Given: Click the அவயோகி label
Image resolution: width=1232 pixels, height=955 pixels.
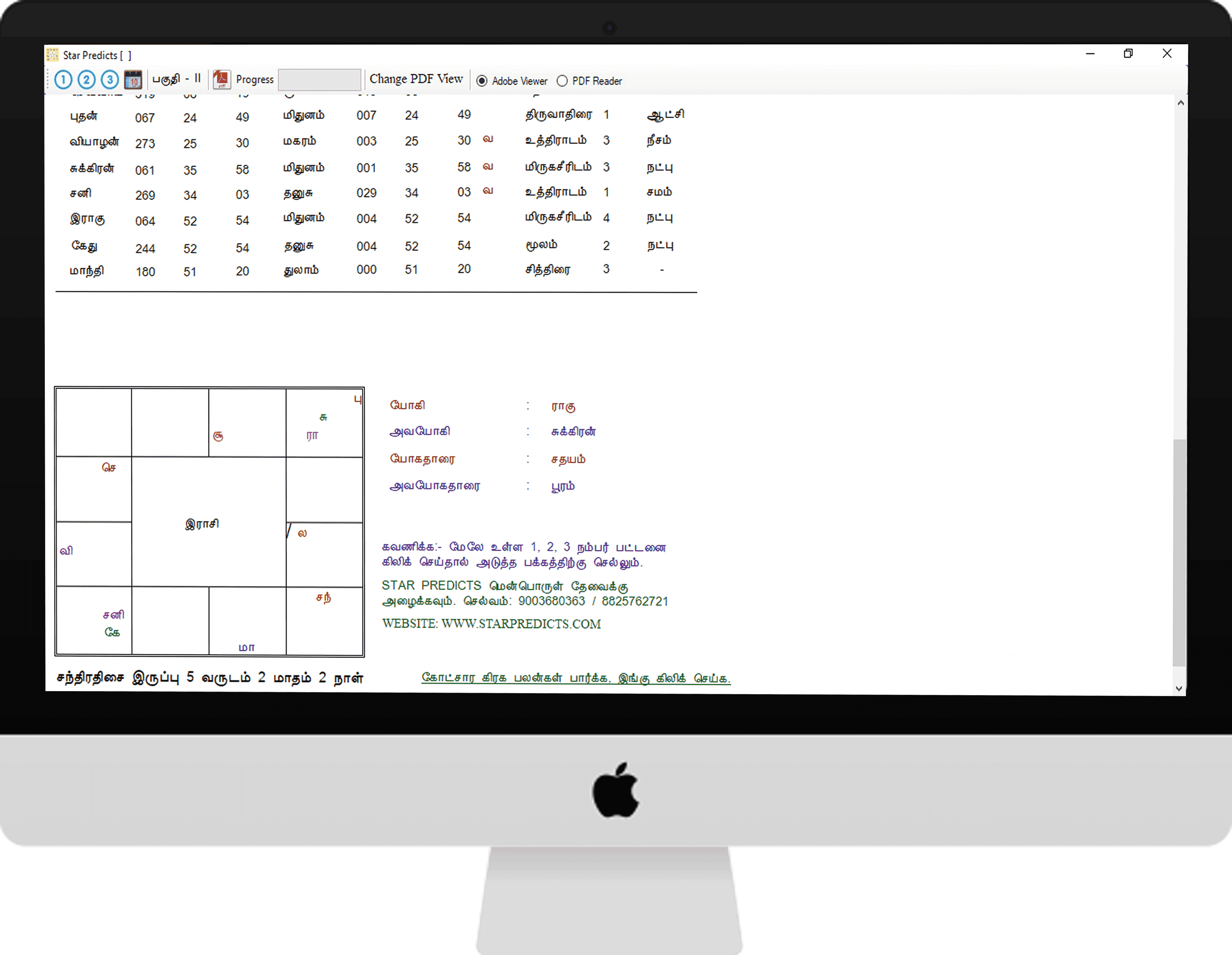Looking at the screenshot, I should coord(420,432).
